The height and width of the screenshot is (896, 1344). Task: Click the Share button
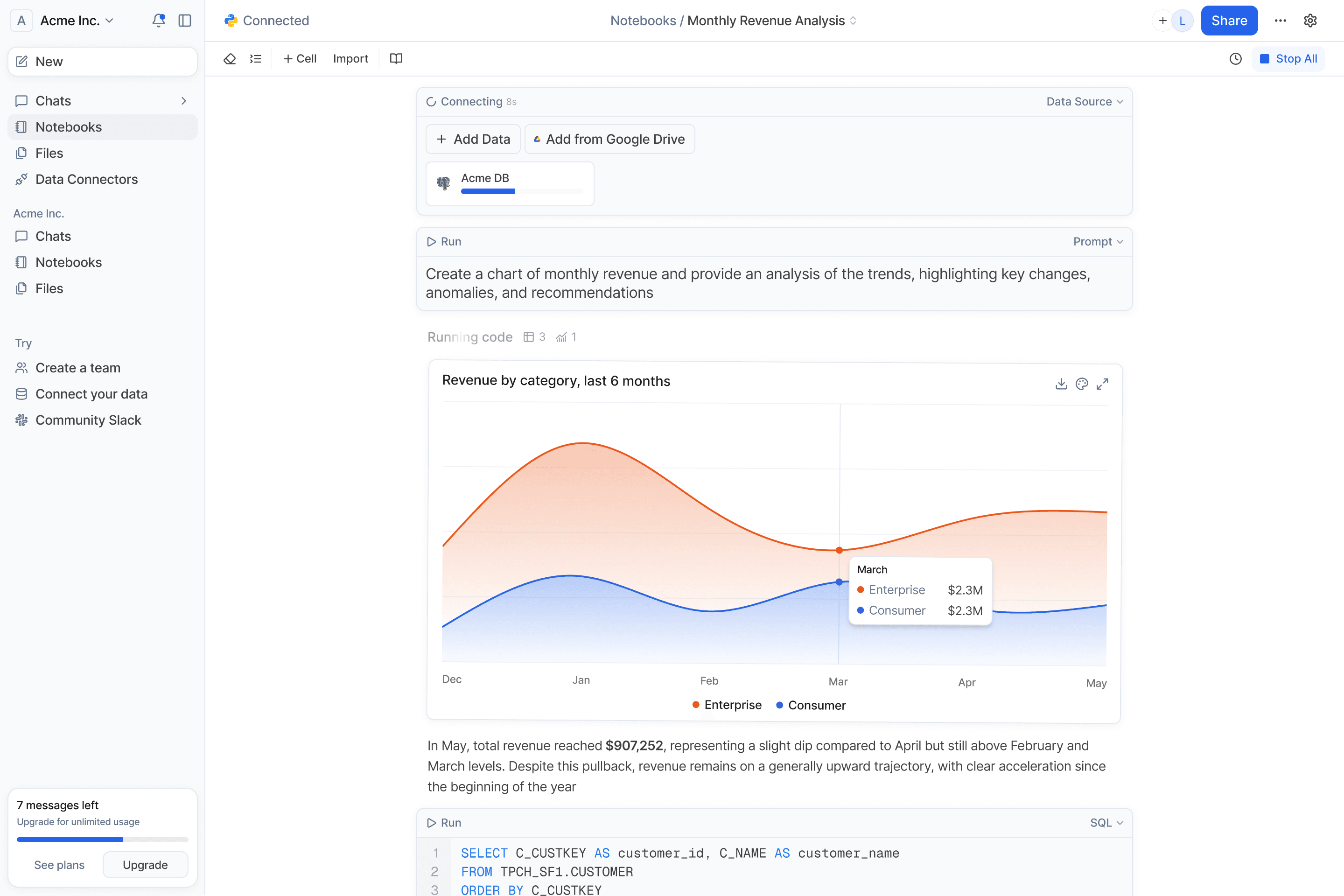tap(1229, 21)
